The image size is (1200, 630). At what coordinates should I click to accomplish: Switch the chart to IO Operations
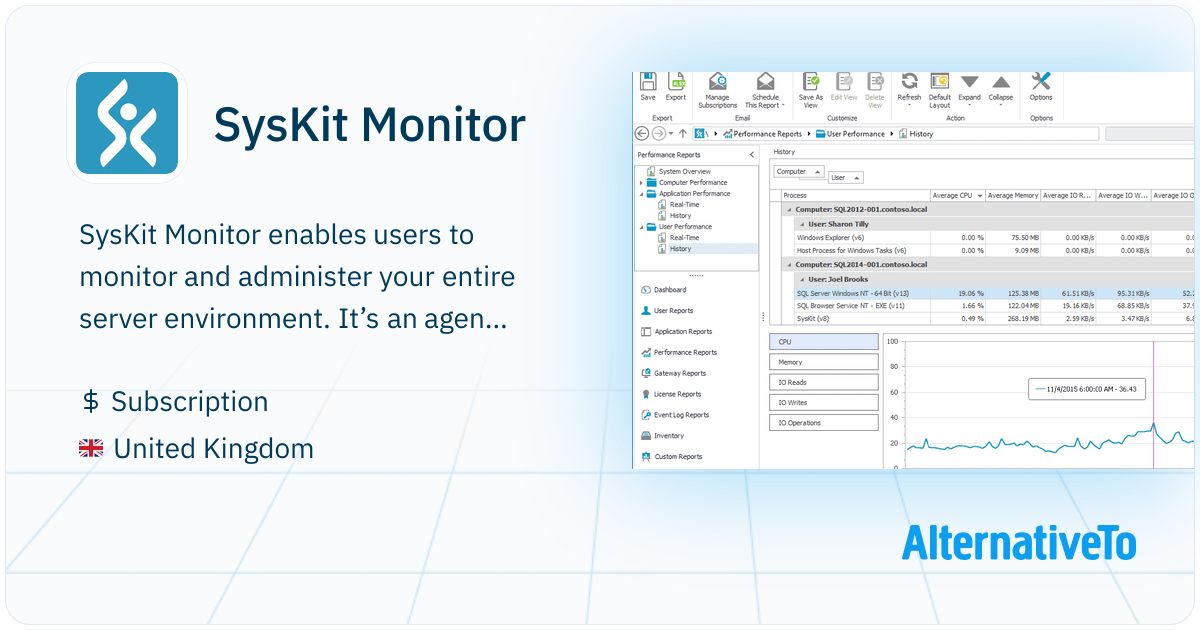pos(824,423)
